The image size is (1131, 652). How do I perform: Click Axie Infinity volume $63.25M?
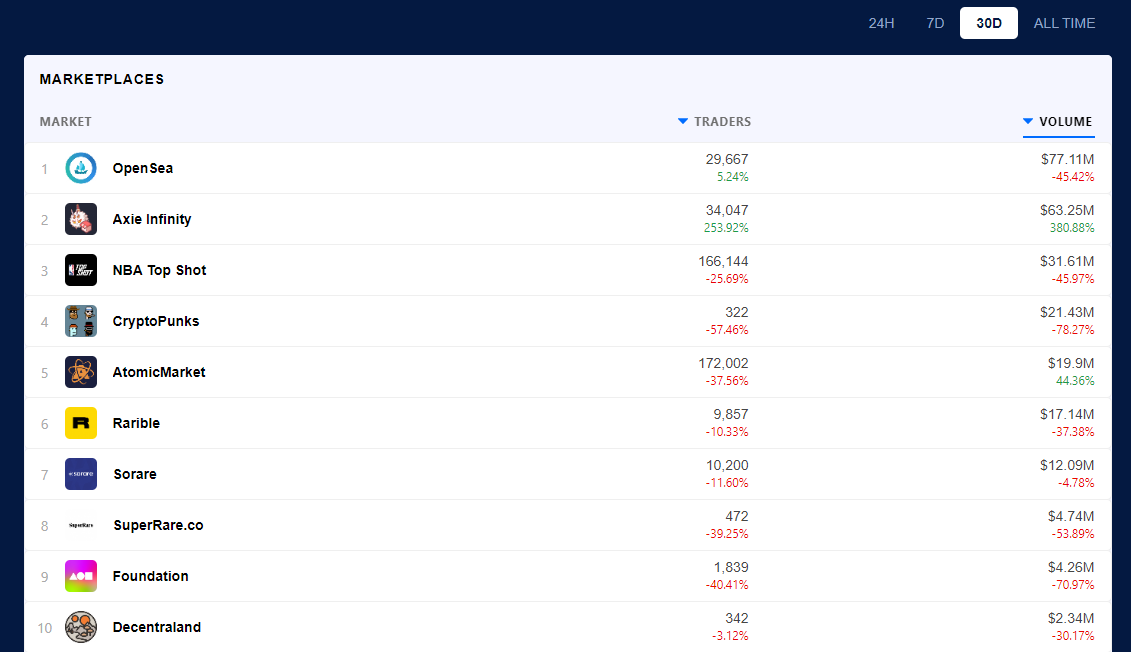click(x=1068, y=211)
